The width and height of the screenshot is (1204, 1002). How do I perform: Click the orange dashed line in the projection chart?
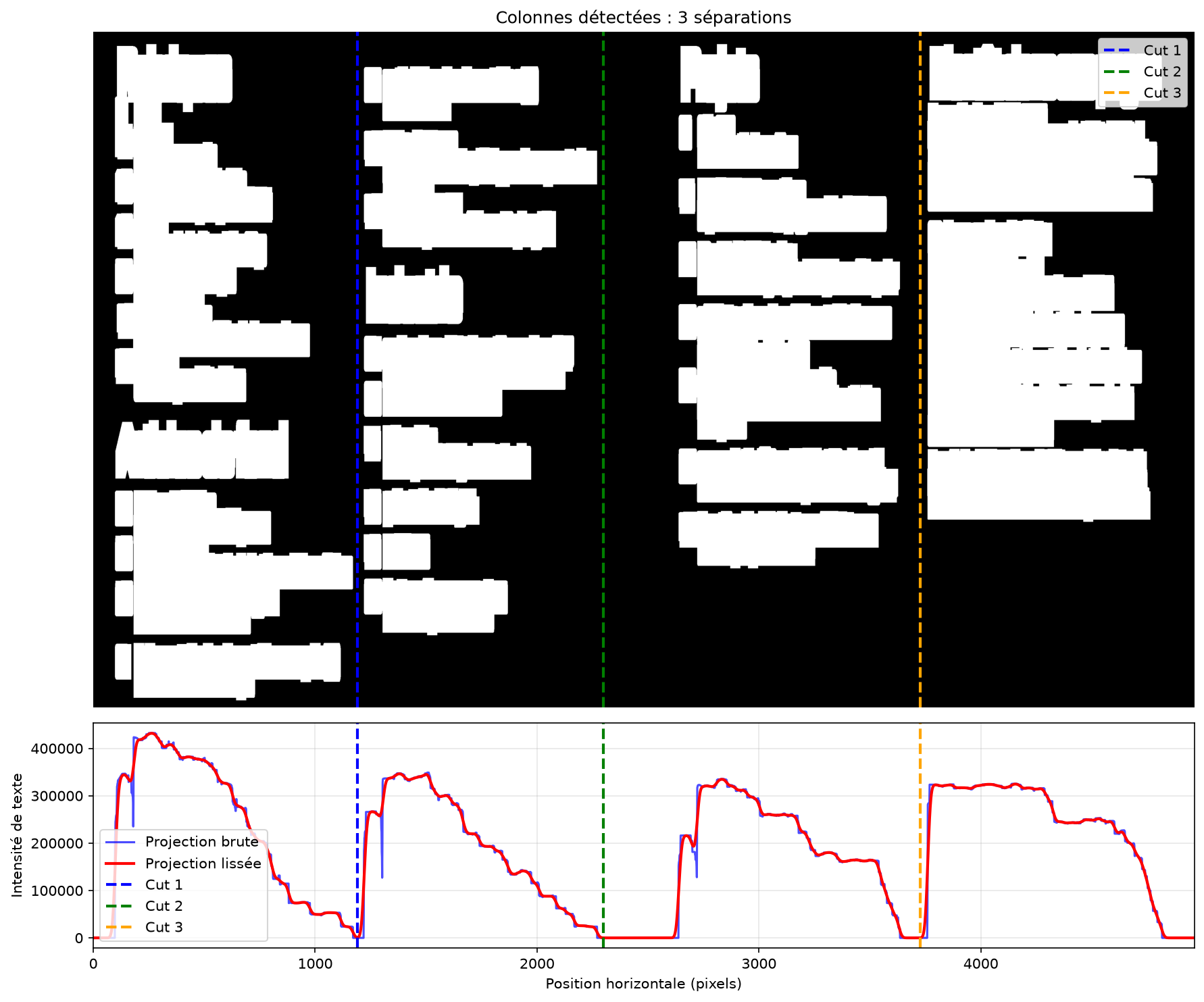tap(920, 836)
